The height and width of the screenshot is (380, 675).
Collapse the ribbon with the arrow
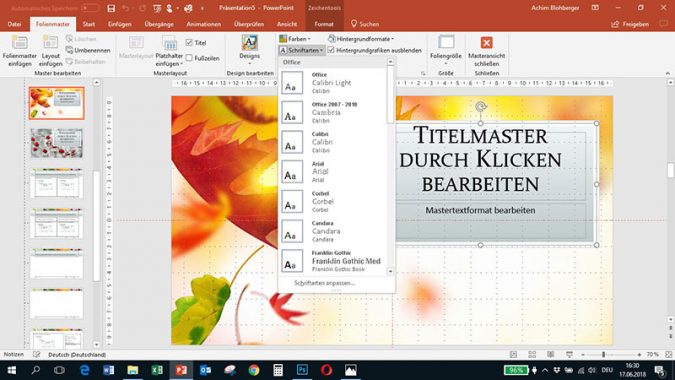[668, 73]
